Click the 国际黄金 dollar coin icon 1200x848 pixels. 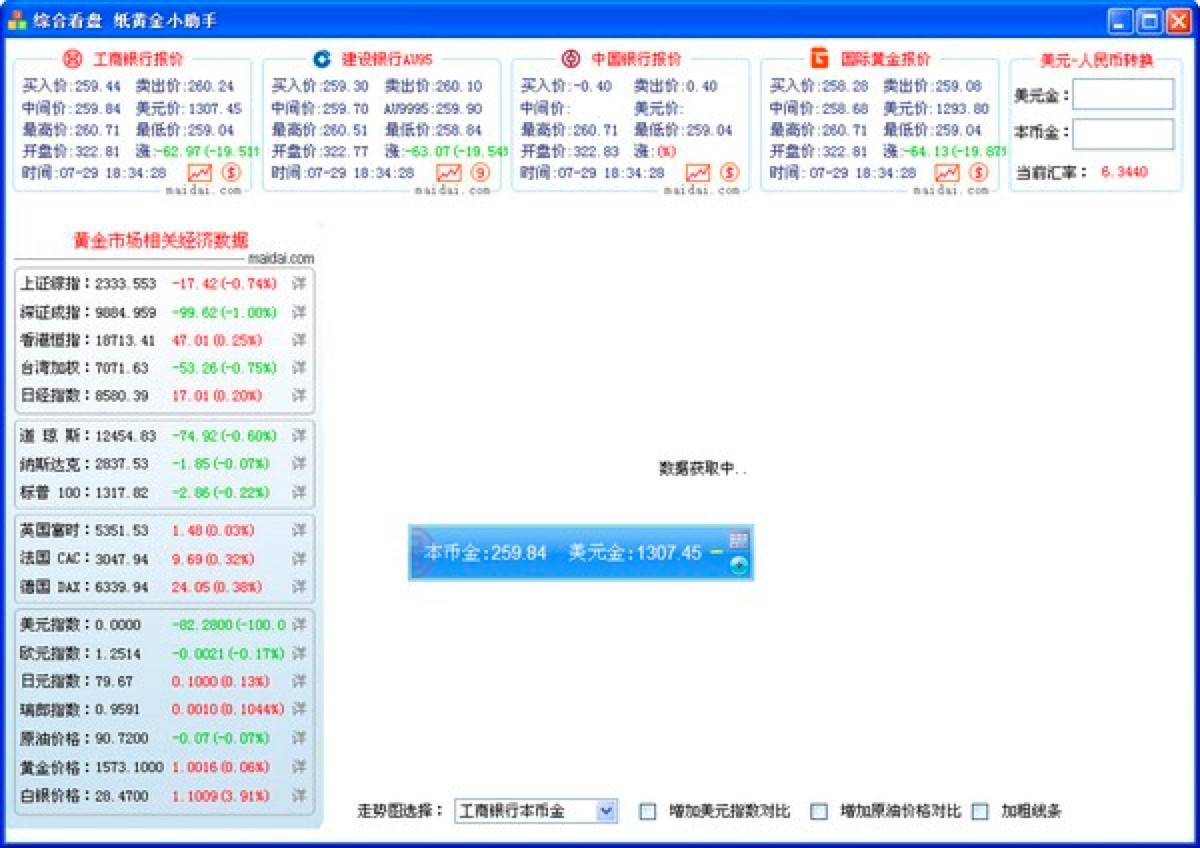point(978,173)
